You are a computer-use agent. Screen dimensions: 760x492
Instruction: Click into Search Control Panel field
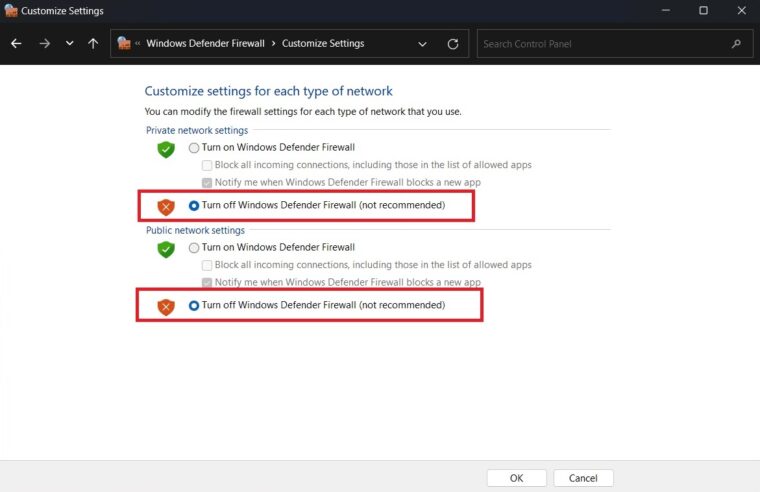(x=606, y=44)
